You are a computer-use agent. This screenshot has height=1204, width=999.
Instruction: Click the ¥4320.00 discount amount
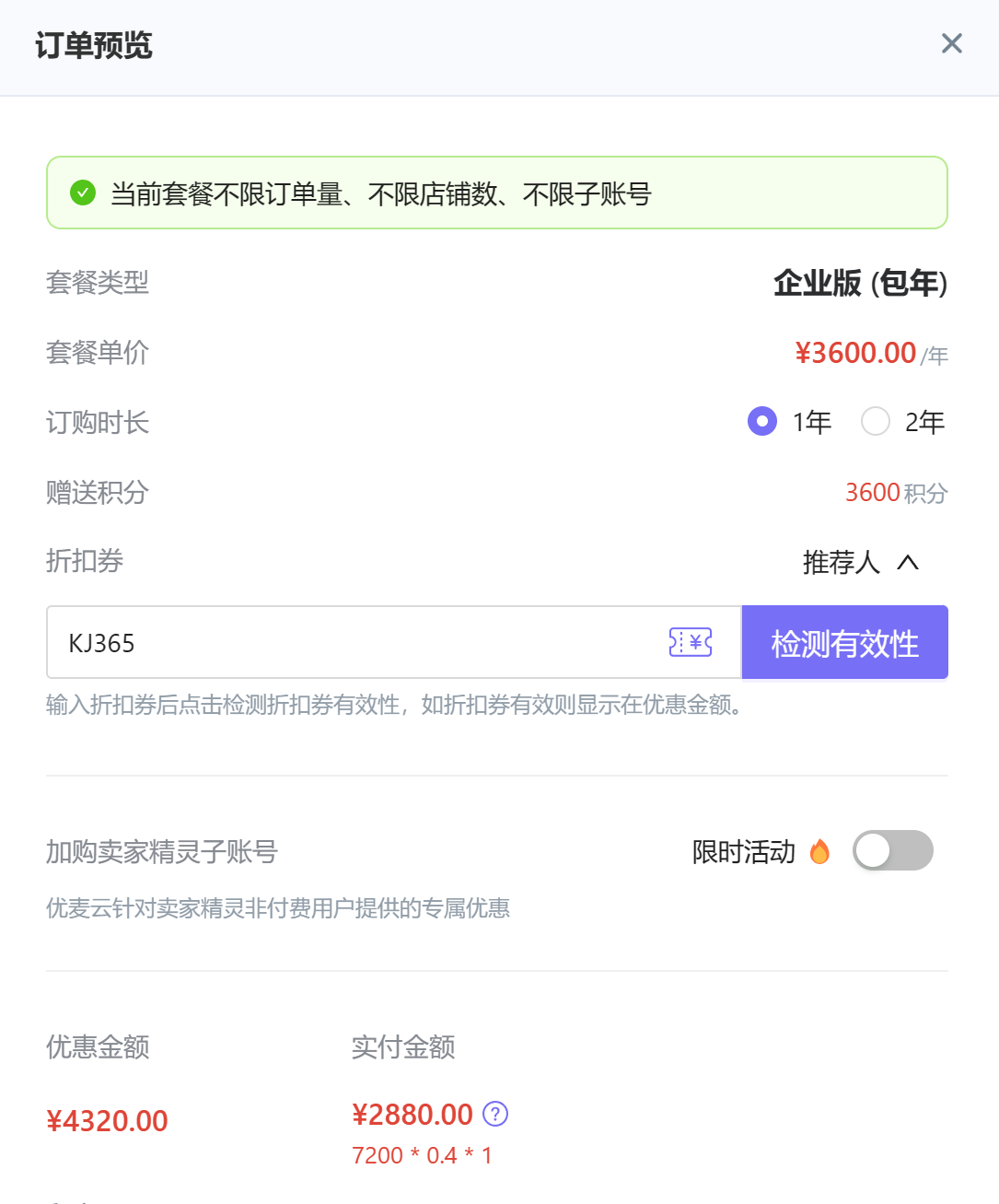[x=108, y=1121]
